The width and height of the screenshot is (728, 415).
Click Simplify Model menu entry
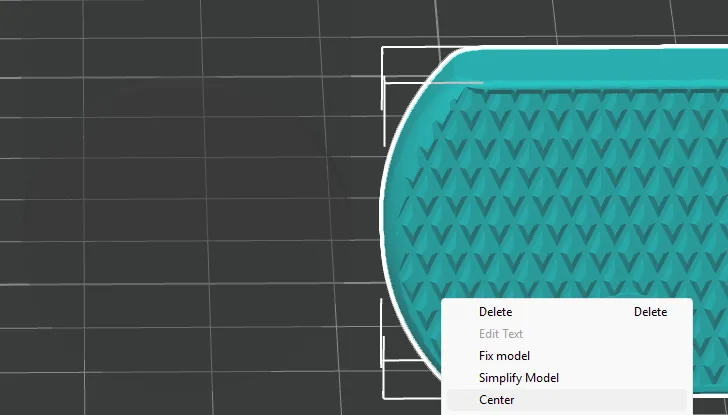[x=566, y=378]
